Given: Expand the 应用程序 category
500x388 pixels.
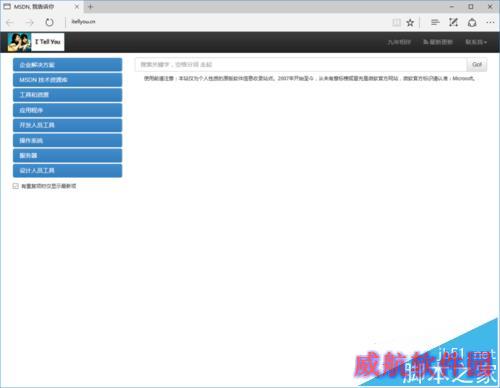Looking at the screenshot, I should [x=68, y=110].
